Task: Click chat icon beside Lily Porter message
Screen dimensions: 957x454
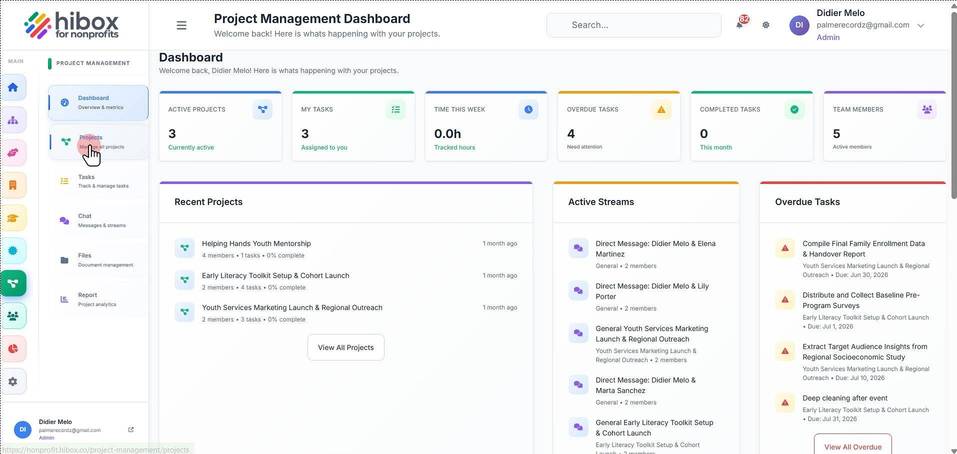Action: 578,290
